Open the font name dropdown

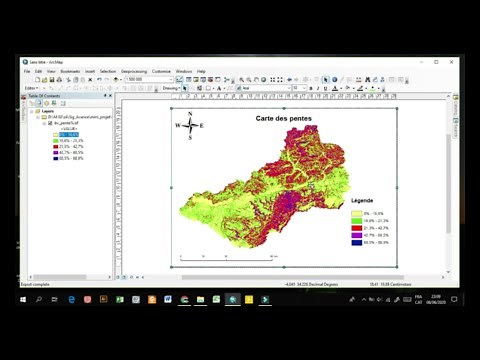coord(289,88)
